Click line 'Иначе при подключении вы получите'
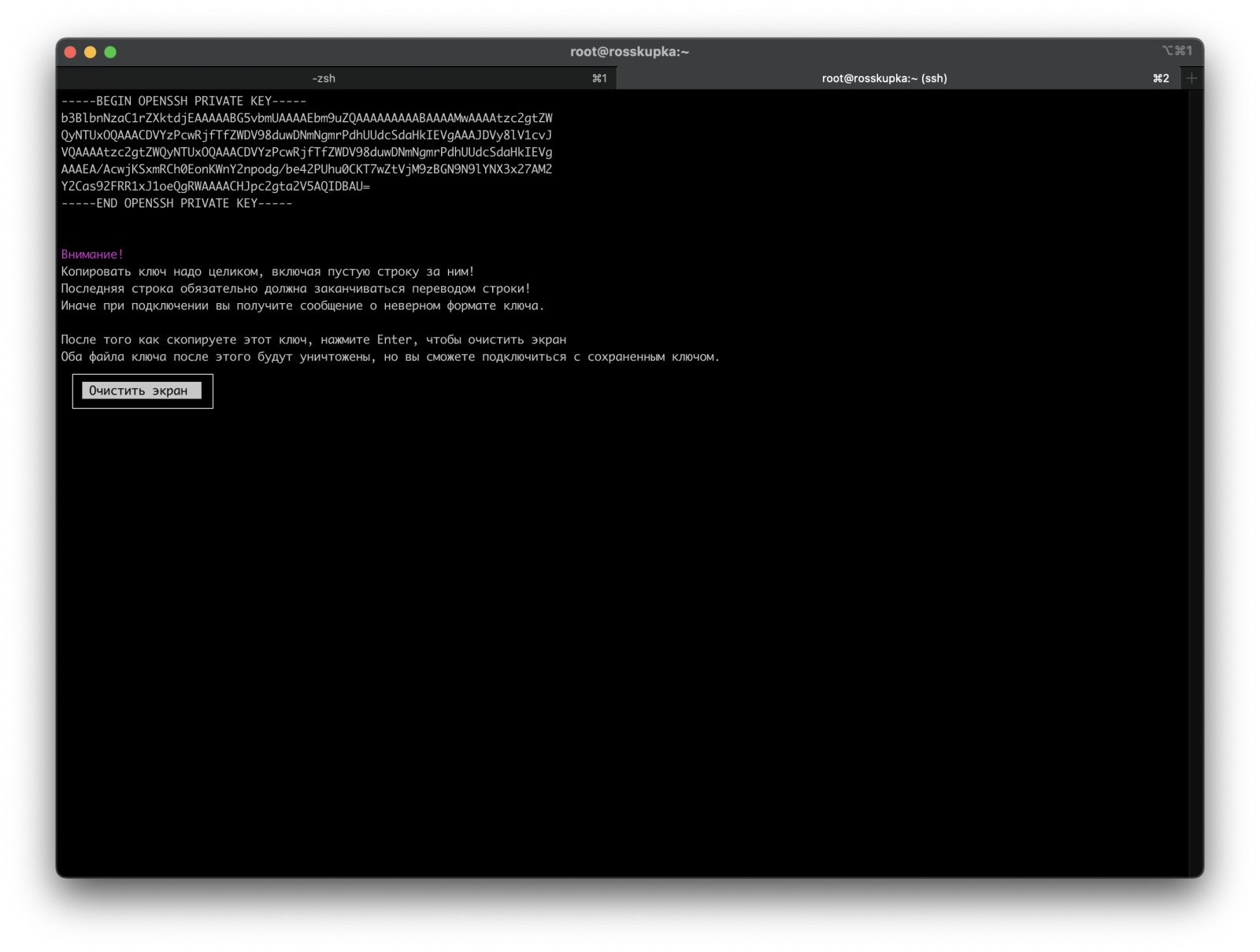Image resolution: width=1260 pixels, height=952 pixels. tap(303, 306)
